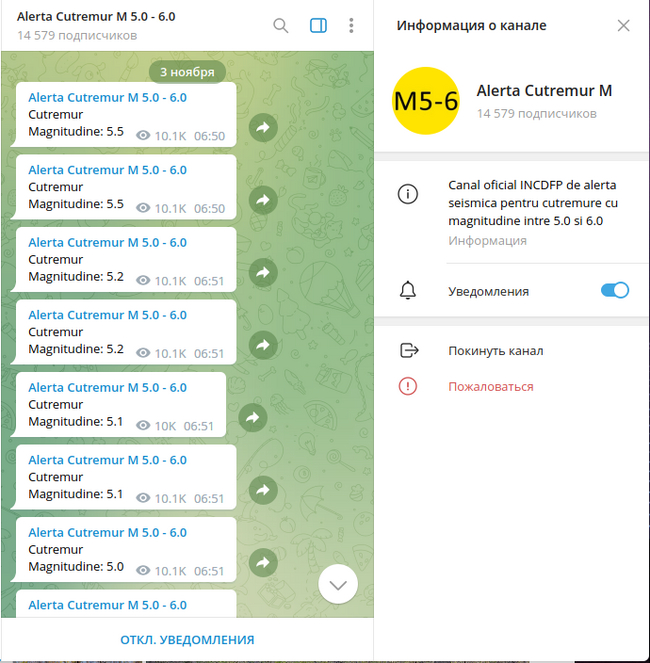Jump to latest messages with down chevron
The image size is (650, 663).
point(338,584)
